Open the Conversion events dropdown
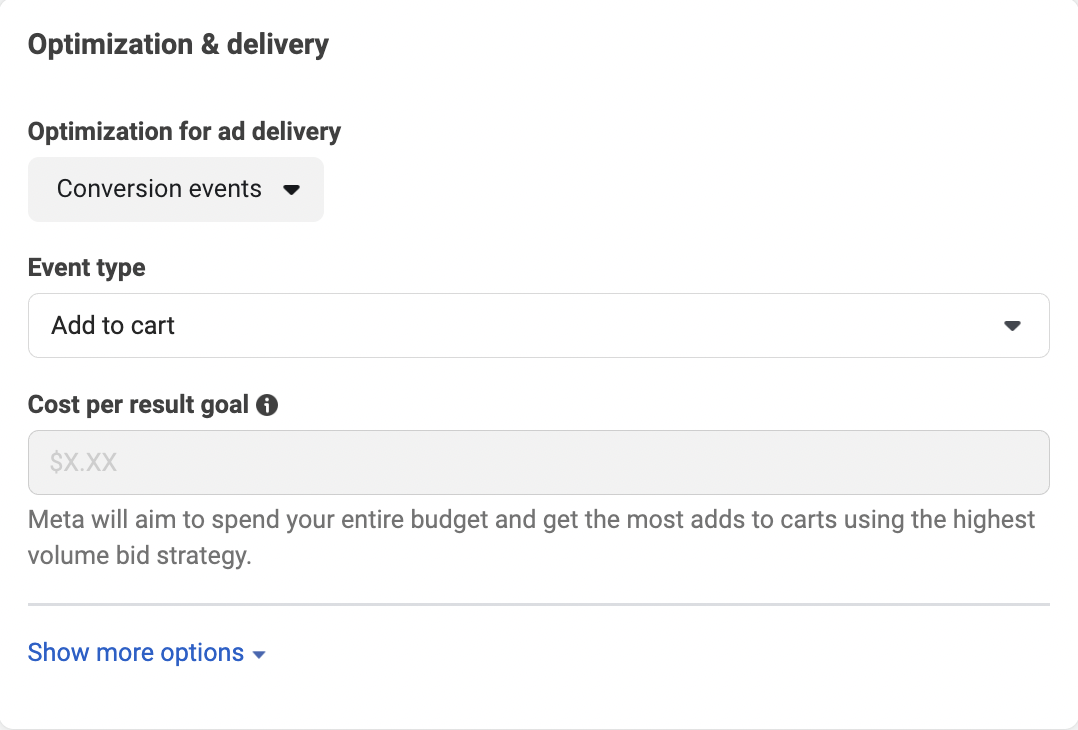Screen dimensions: 1078x730 tap(175, 189)
